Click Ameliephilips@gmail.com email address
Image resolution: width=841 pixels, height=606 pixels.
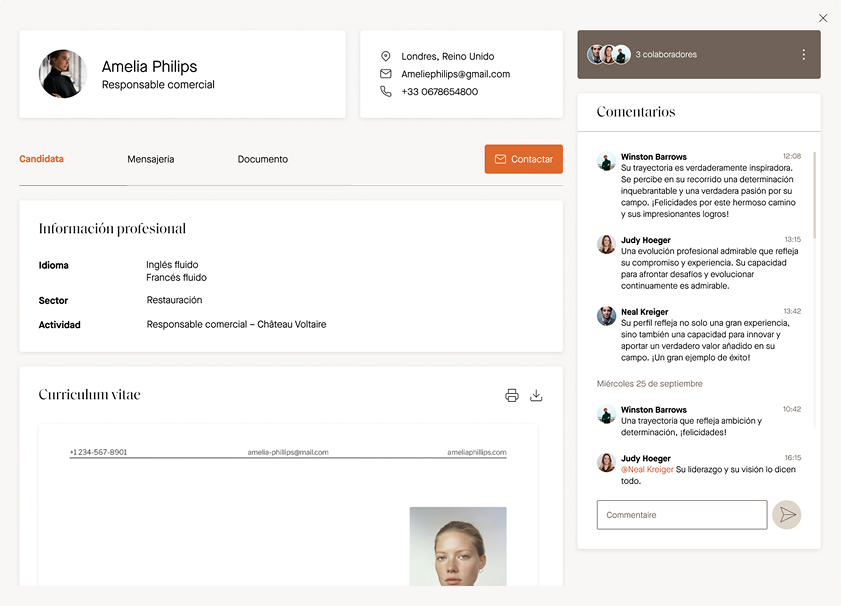(456, 74)
